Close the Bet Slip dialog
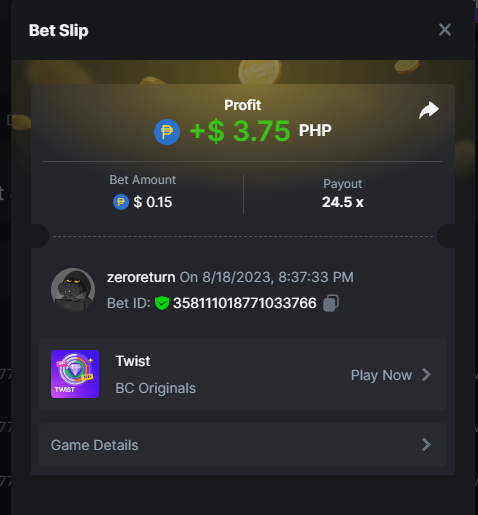This screenshot has height=515, width=478. coord(445,30)
